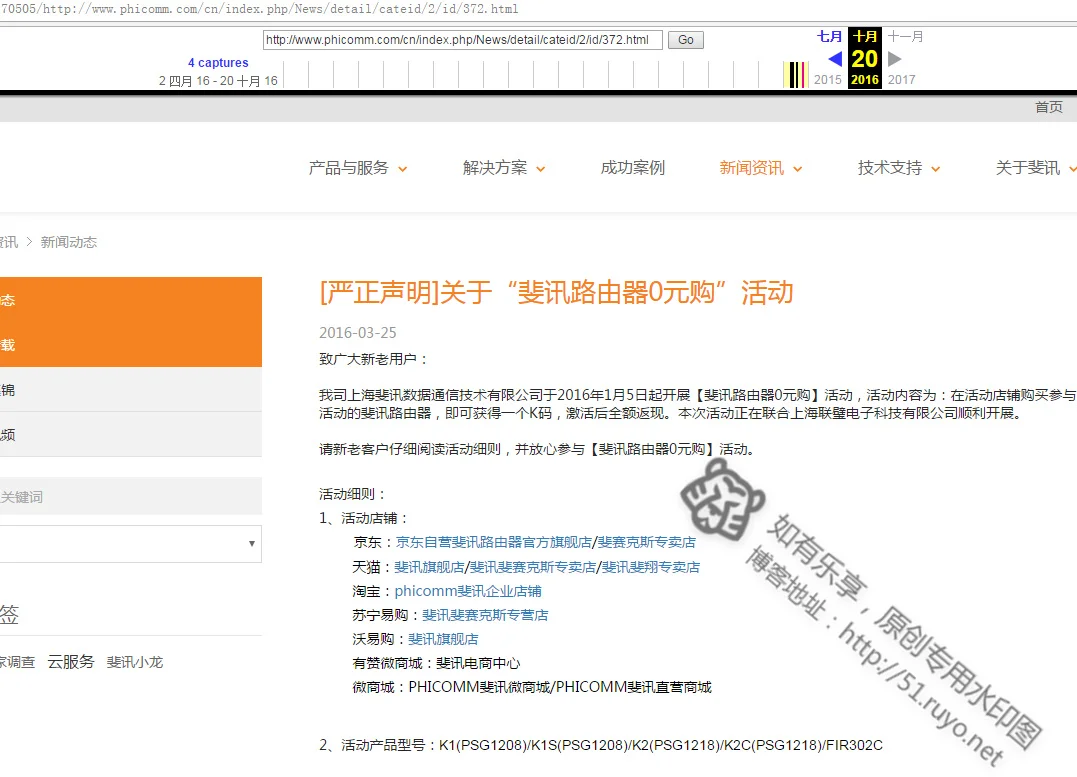This screenshot has width=1077, height=777.
Task: Click the chevron beside 产品与服务
Action: pyautogui.click(x=403, y=169)
